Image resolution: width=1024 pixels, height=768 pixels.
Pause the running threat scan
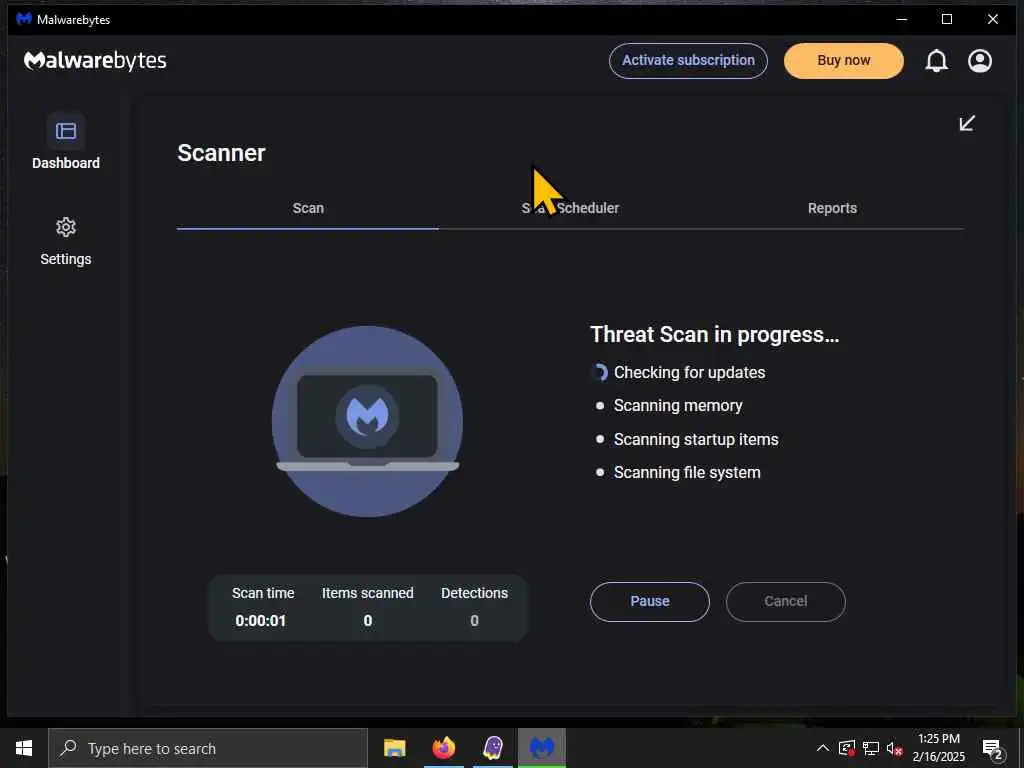[650, 601]
